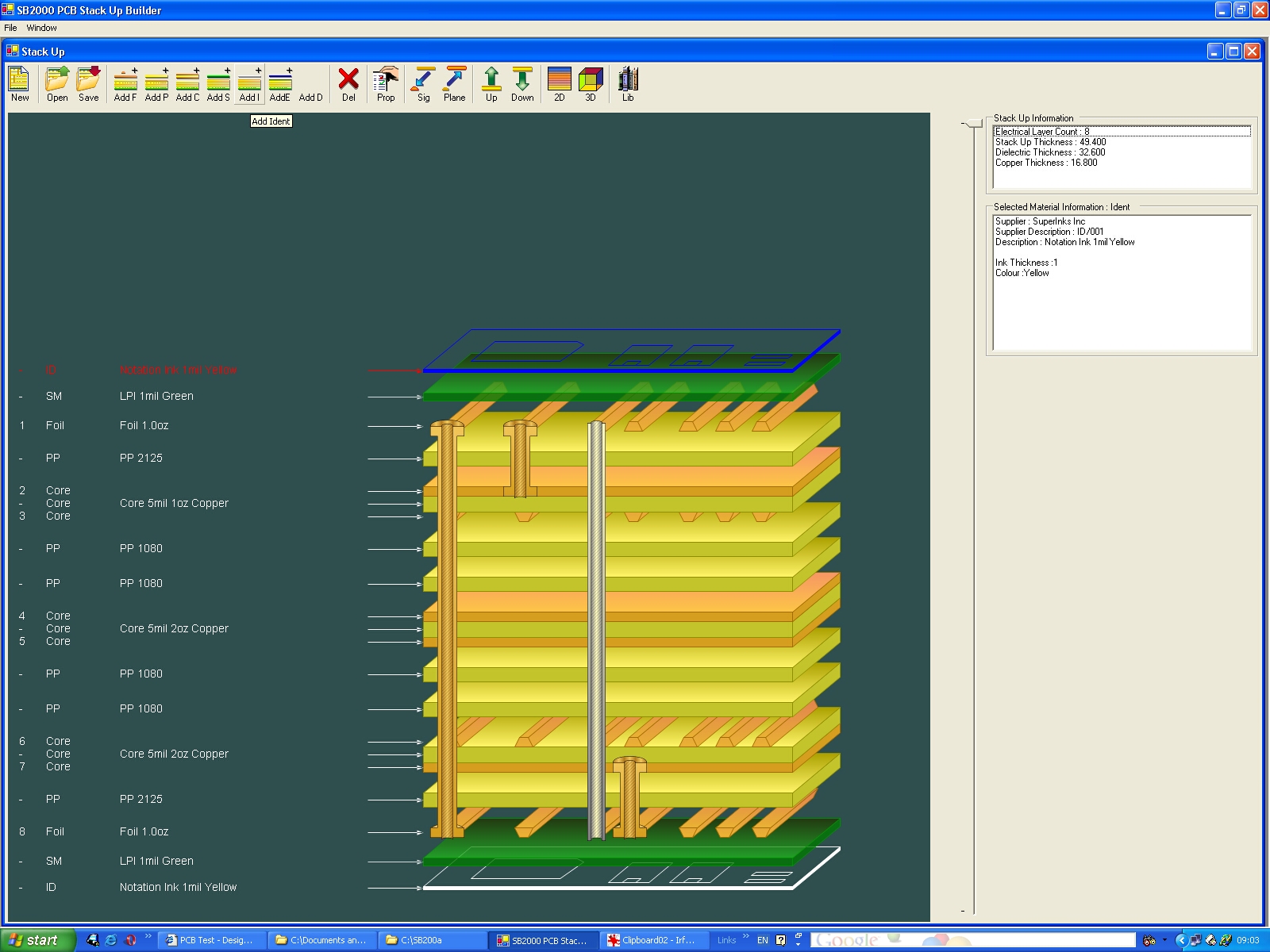1270x952 pixels.
Task: Create a new stack up with New
Action: point(20,84)
